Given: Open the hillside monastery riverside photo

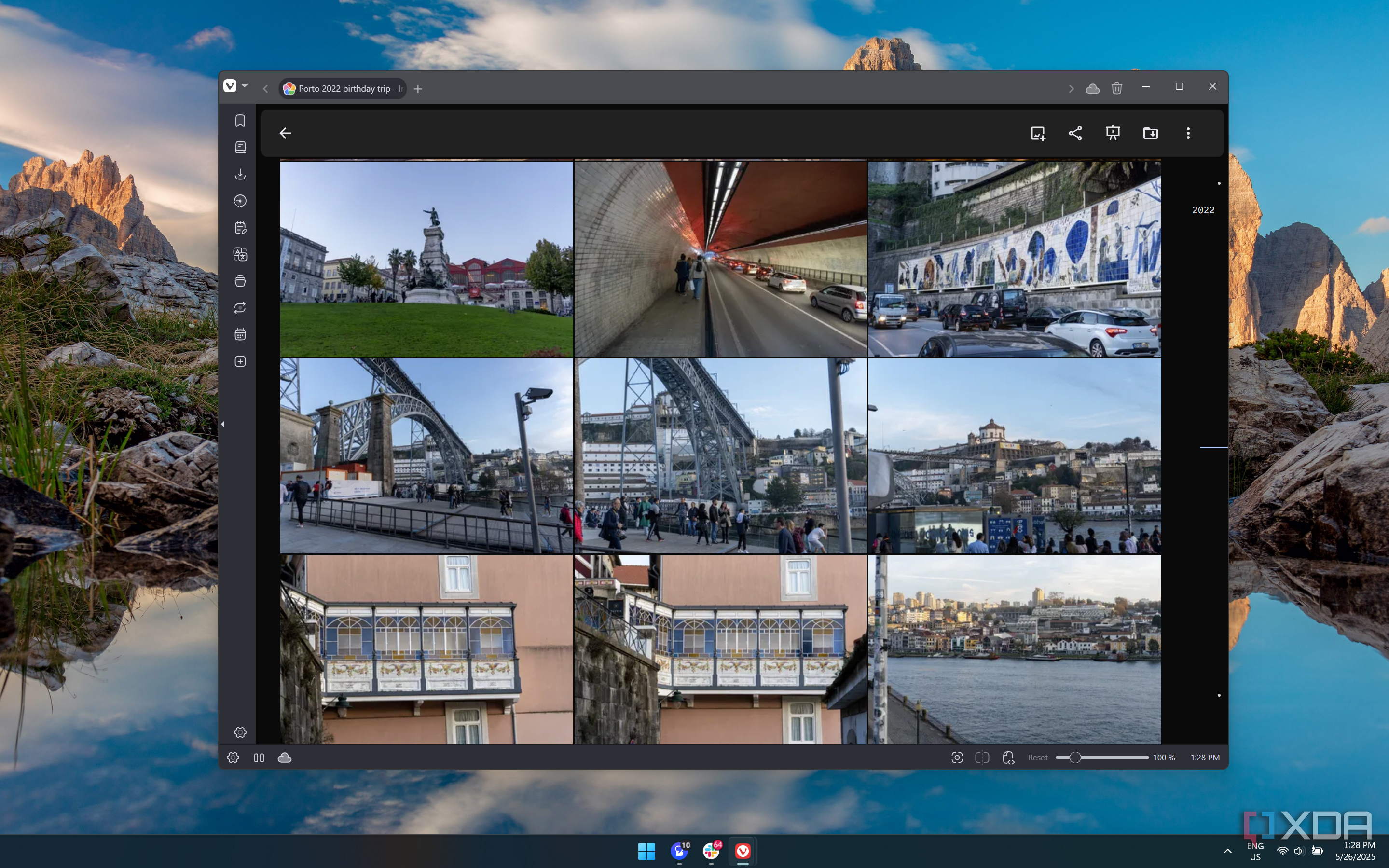Looking at the screenshot, I should click(x=1014, y=456).
